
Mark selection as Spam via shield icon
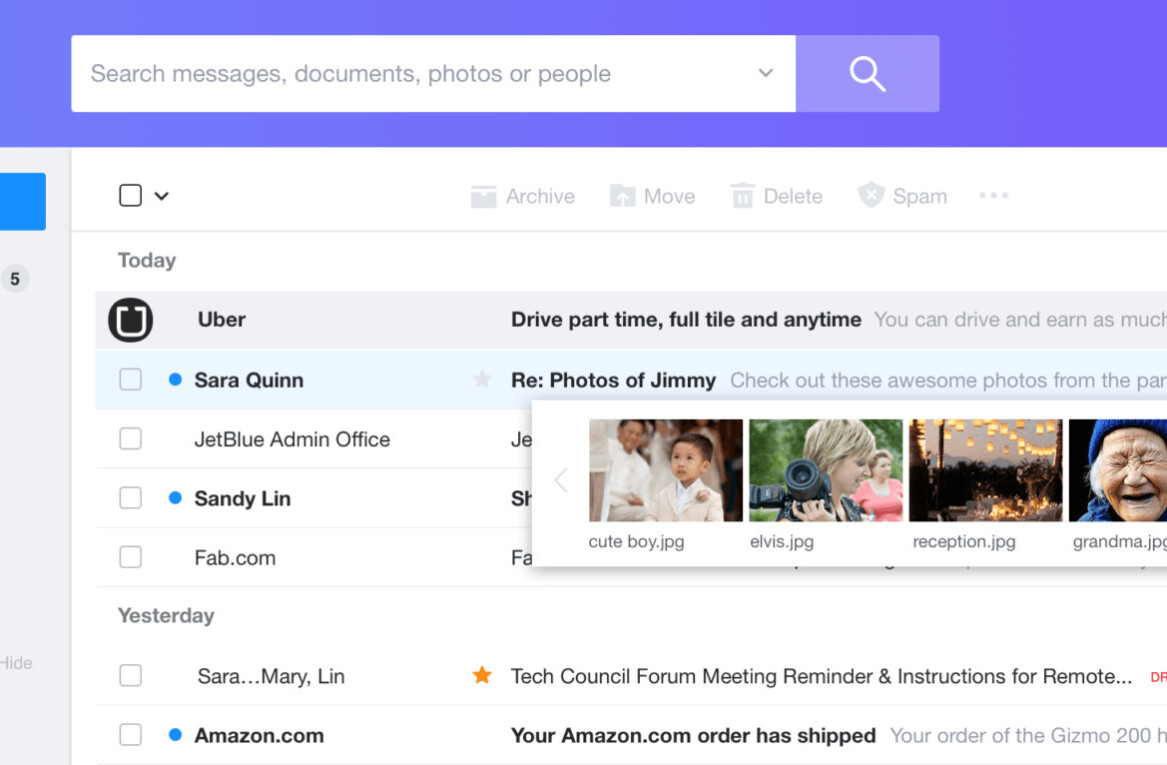coord(871,196)
